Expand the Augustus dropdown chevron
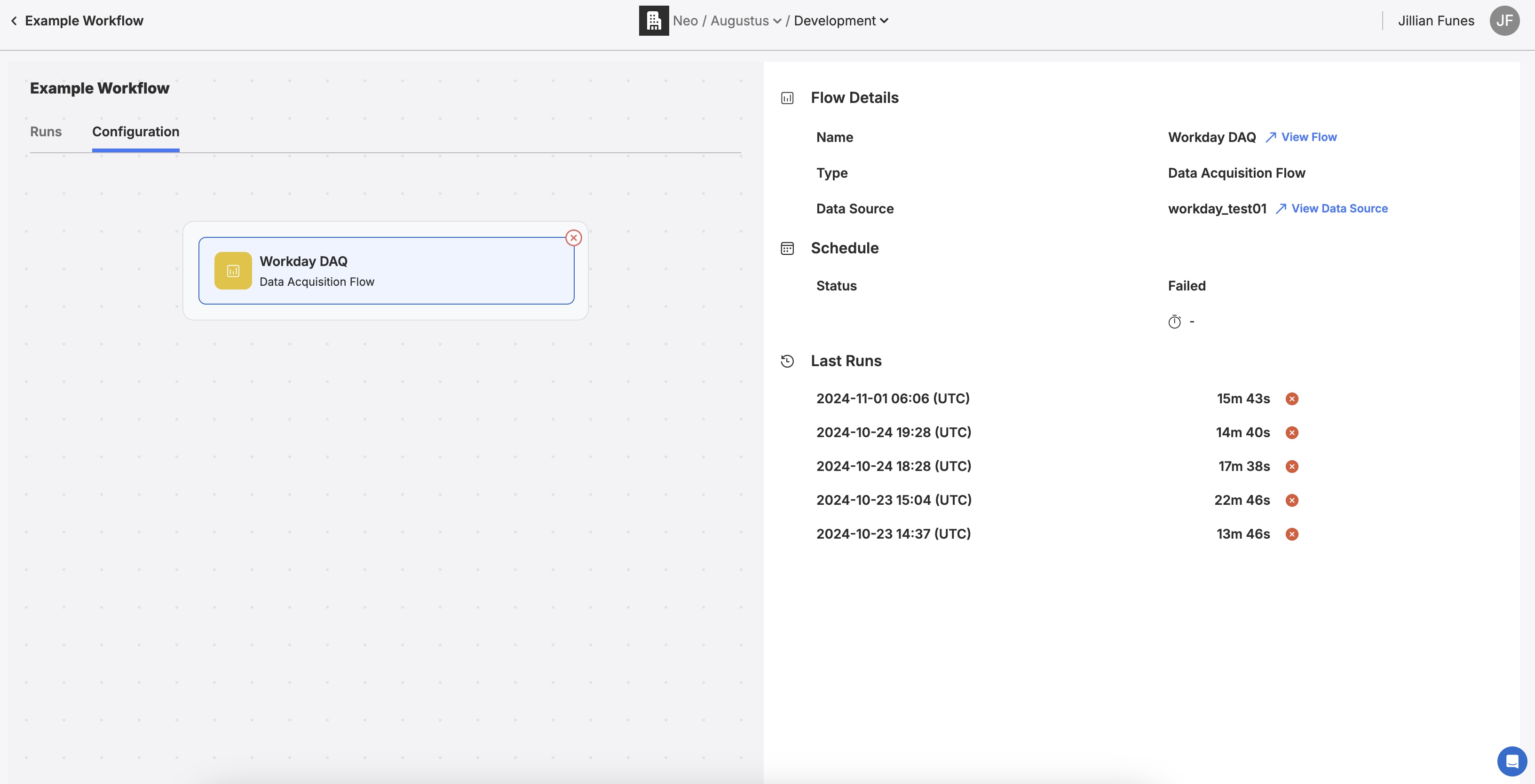 (777, 22)
